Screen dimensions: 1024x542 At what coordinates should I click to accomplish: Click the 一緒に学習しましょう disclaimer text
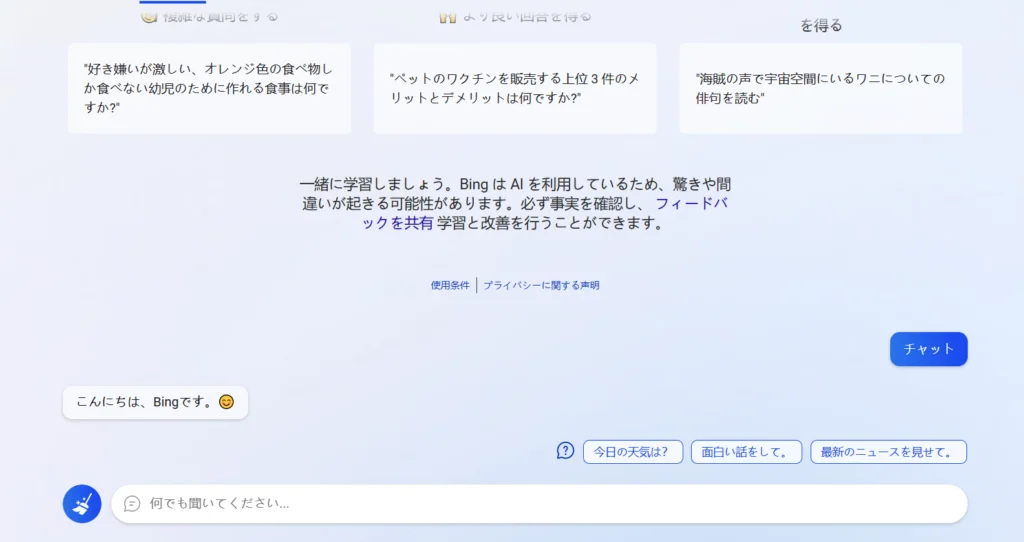(x=515, y=204)
